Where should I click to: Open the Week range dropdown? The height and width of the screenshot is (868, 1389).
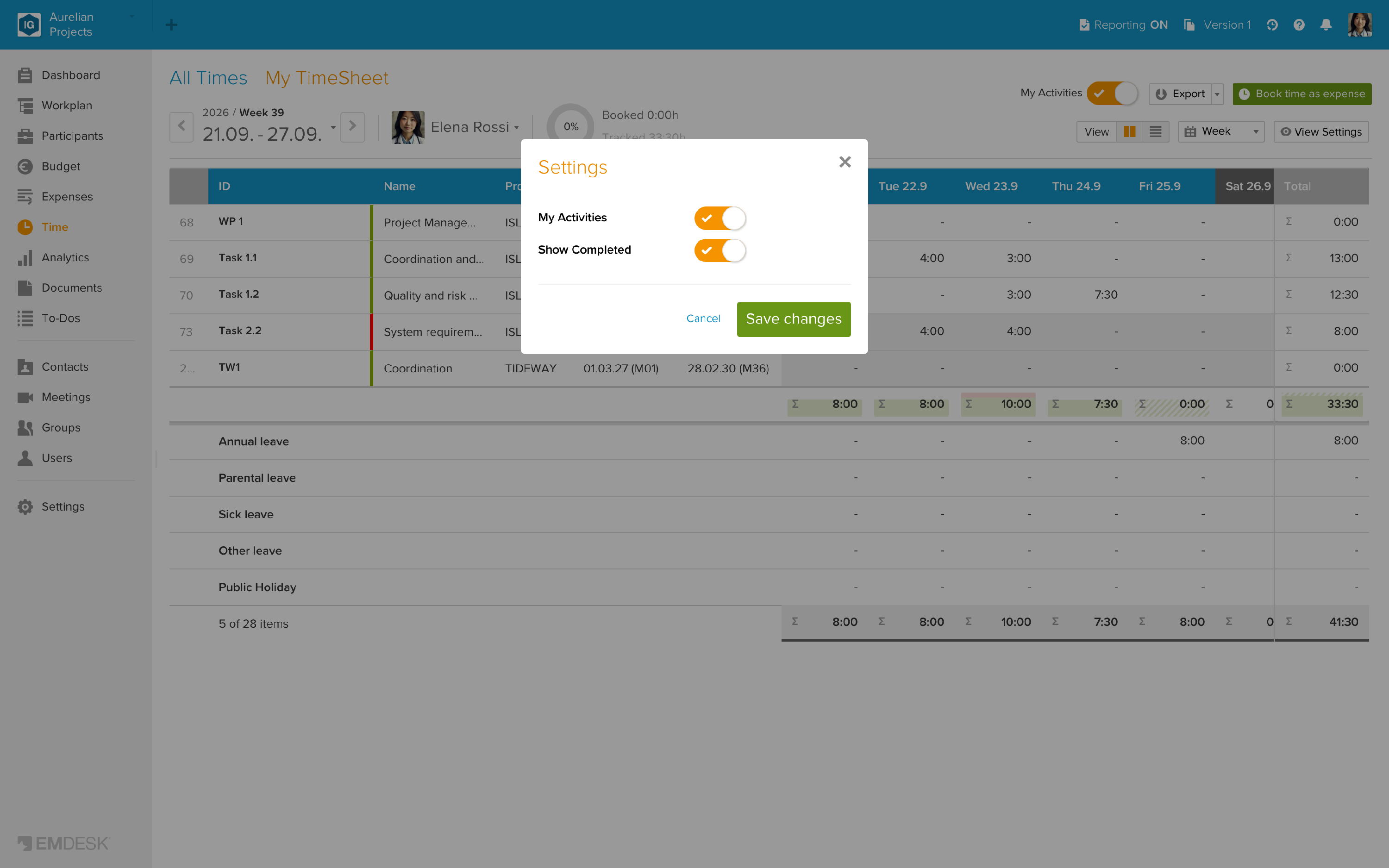pyautogui.click(x=1221, y=131)
